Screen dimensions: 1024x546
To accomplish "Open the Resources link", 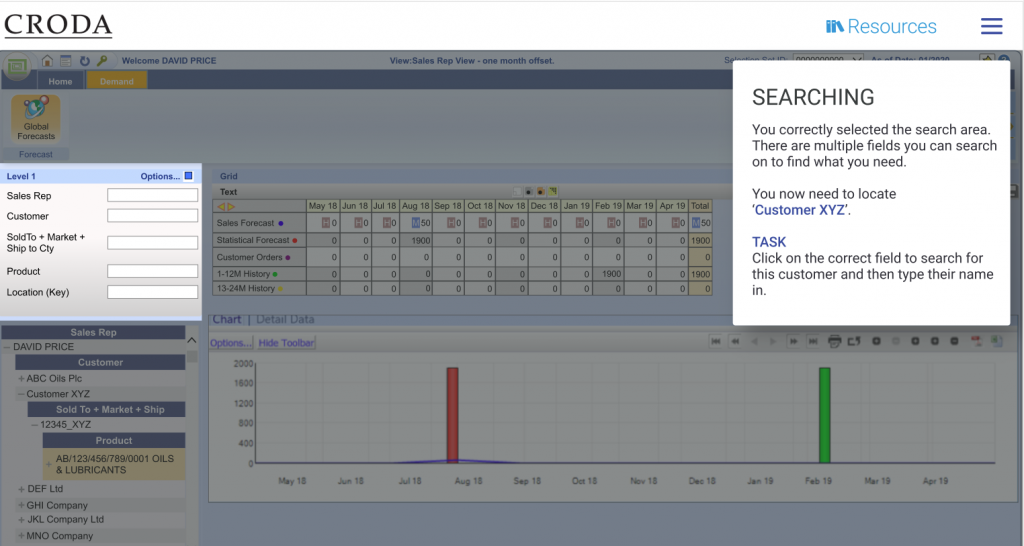I will click(881, 26).
